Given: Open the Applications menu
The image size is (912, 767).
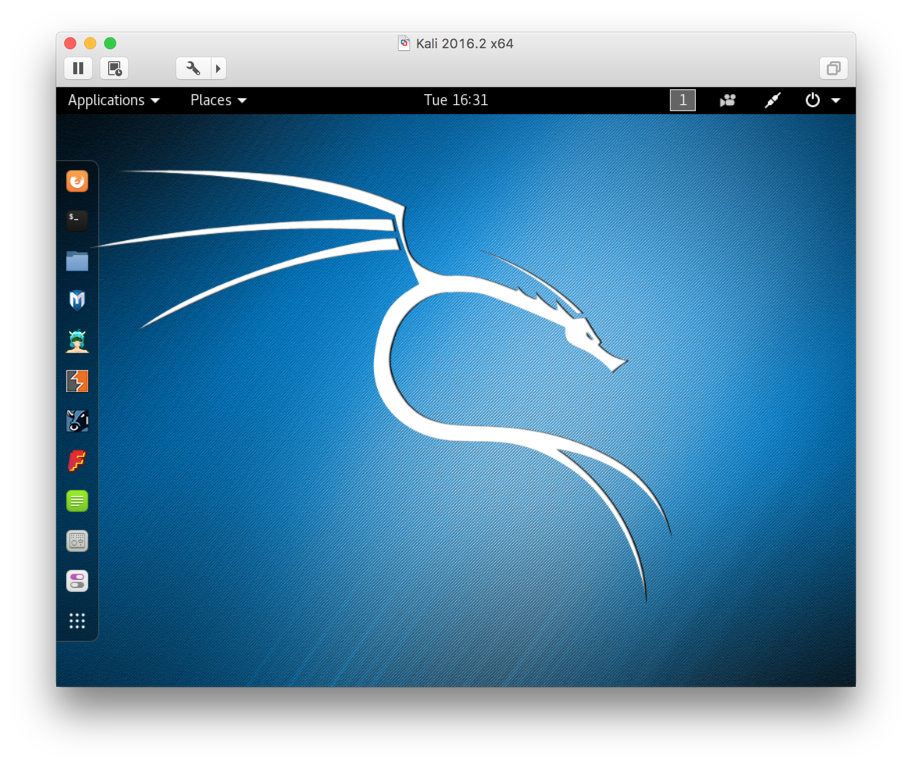Looking at the screenshot, I should pos(113,100).
